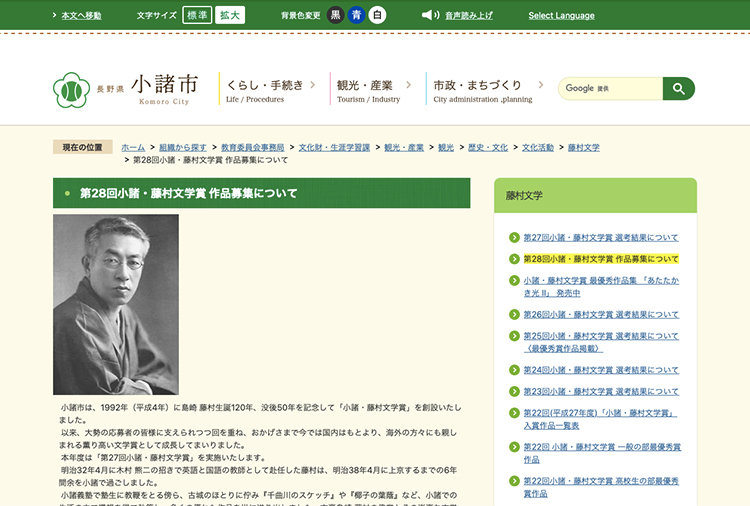Open くらし・手続き Life / Procedures menu
This screenshot has width=750, height=506.
click(x=265, y=91)
